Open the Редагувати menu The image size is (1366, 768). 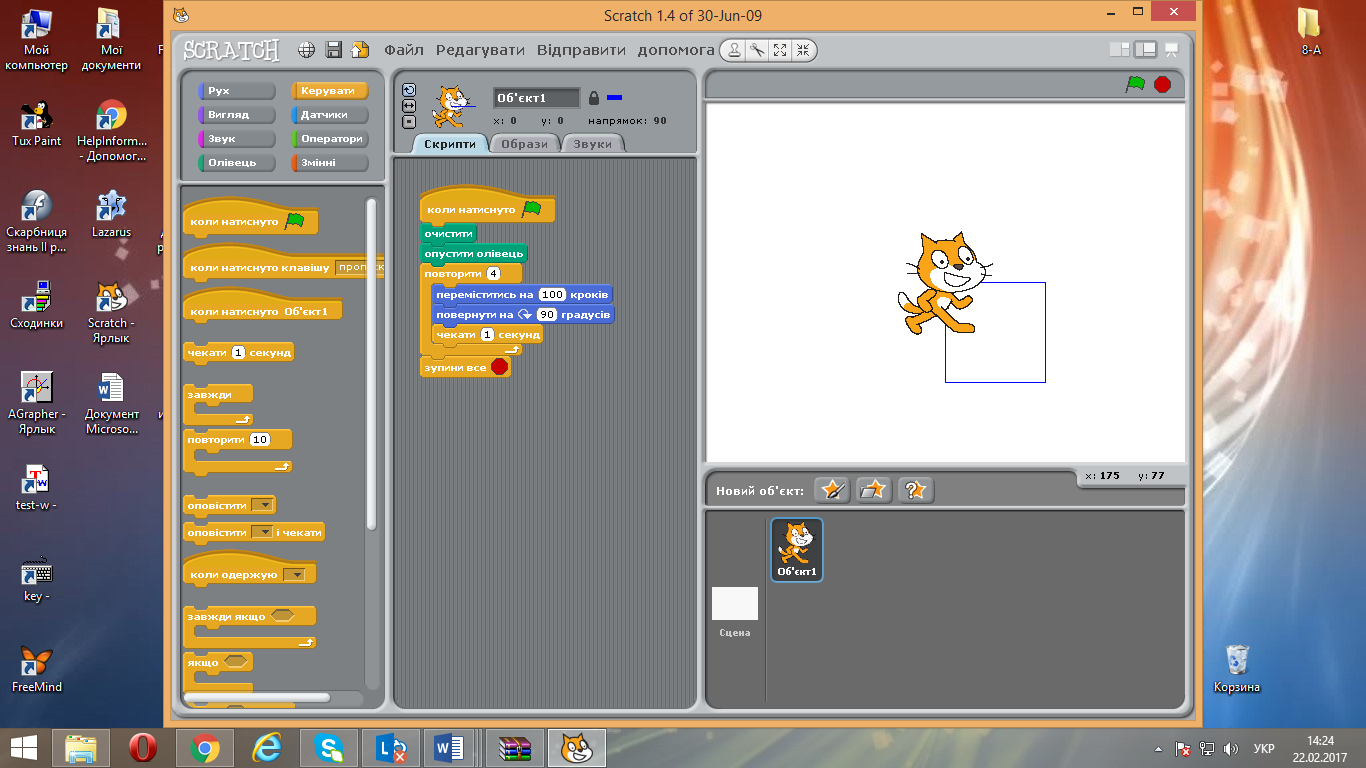(480, 50)
